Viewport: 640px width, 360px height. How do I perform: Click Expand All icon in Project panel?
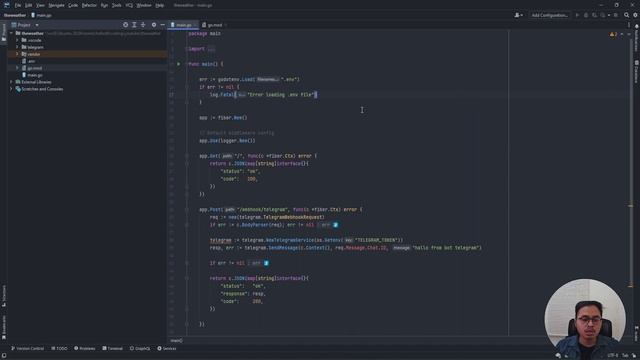[x=134, y=25]
